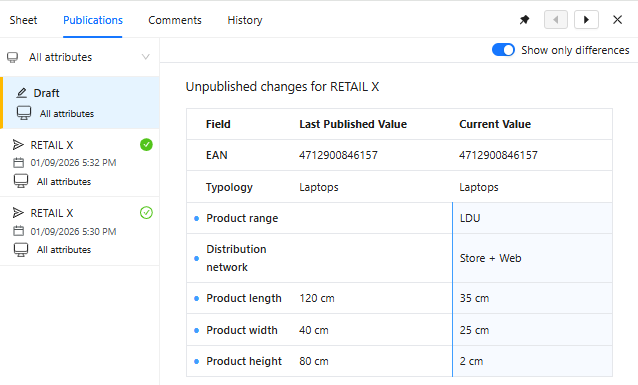Click EAN last published value 4712900846157
The height and width of the screenshot is (385, 638).
pos(339,155)
